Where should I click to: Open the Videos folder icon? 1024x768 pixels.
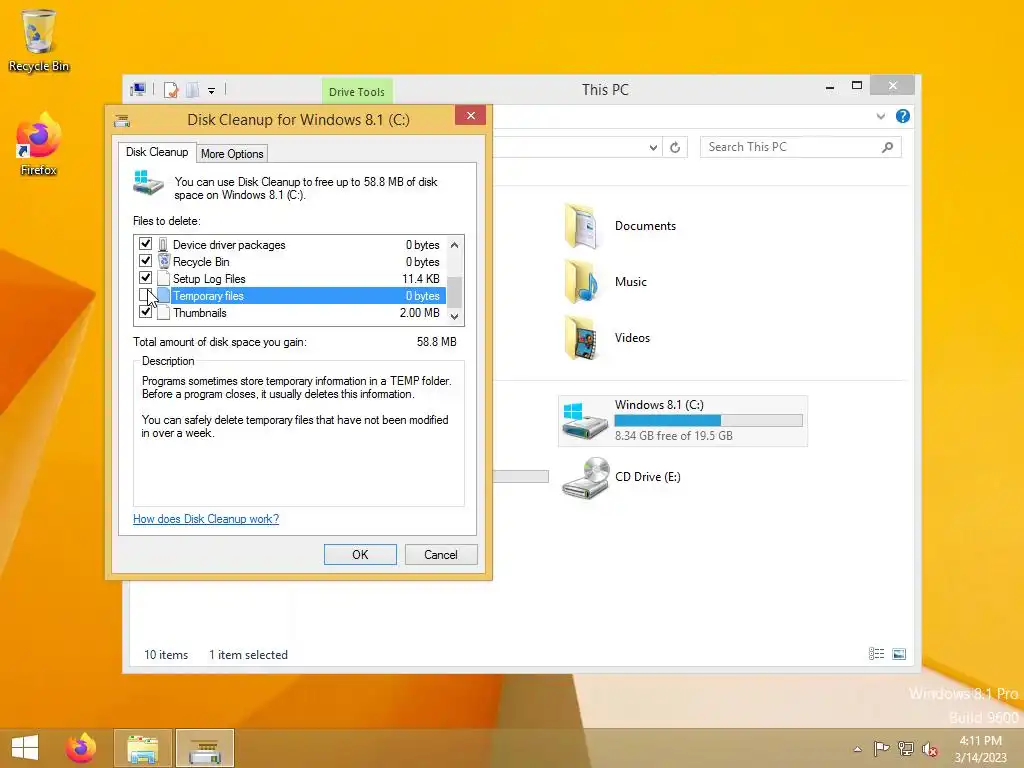coord(582,338)
